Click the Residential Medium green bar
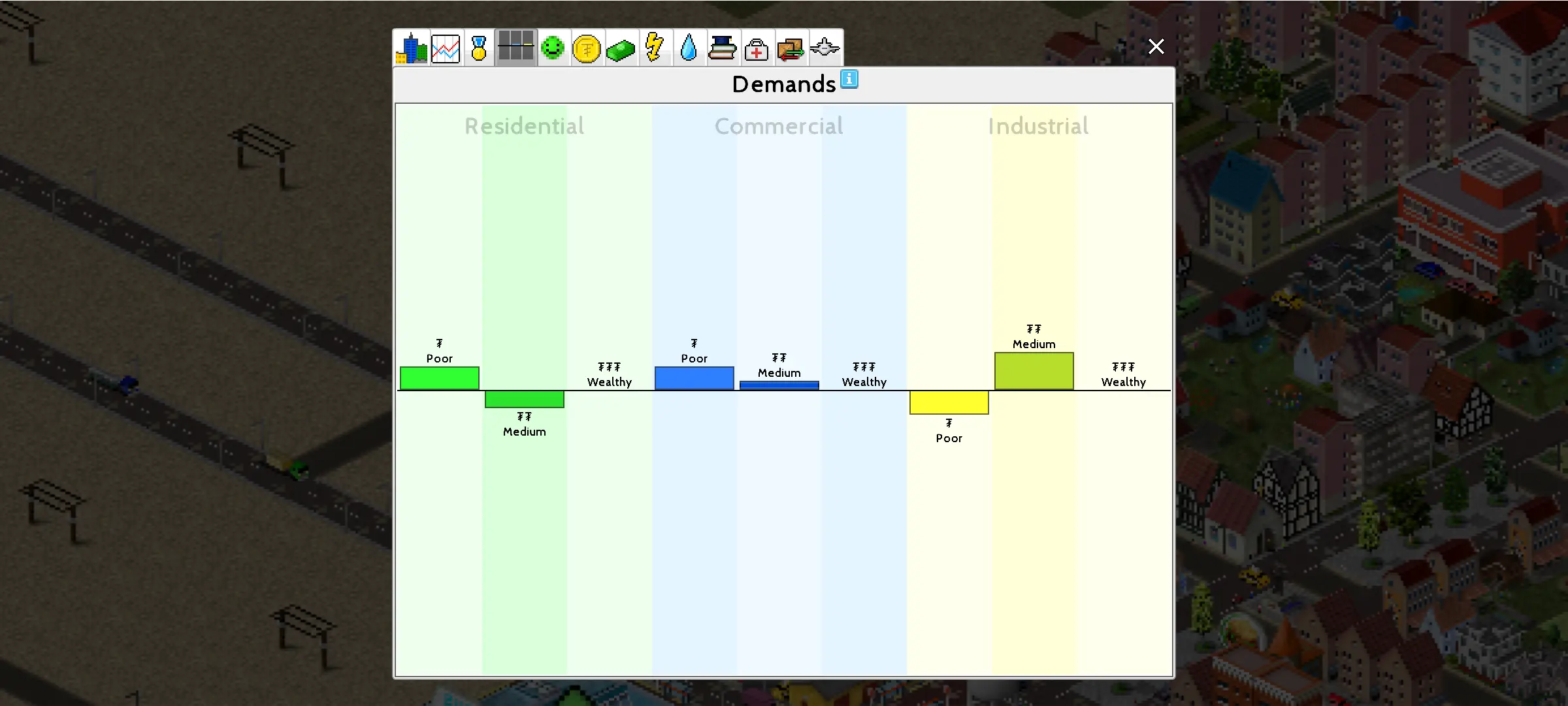This screenshot has height=706, width=1568. pos(524,399)
